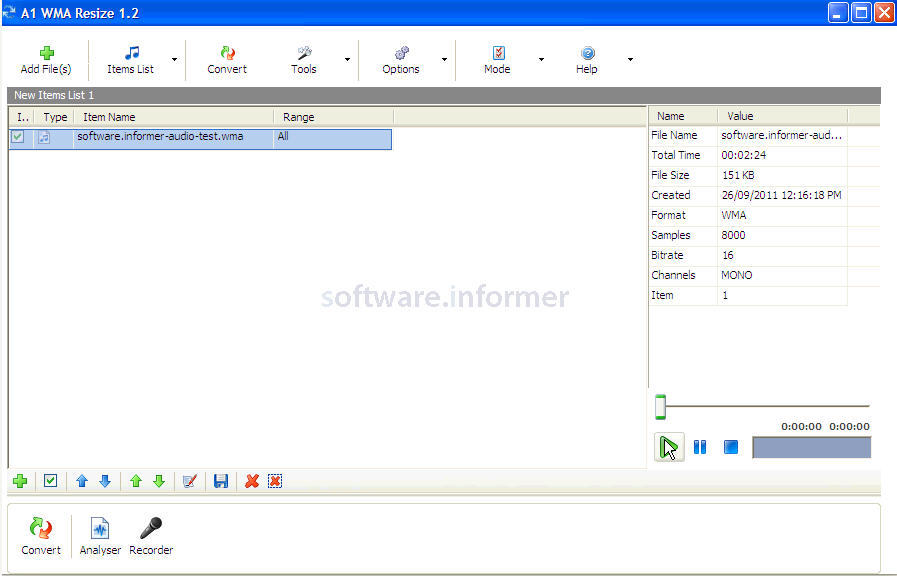Click the red X remove item icon
Screen dimensions: 897x576
[x=252, y=481]
